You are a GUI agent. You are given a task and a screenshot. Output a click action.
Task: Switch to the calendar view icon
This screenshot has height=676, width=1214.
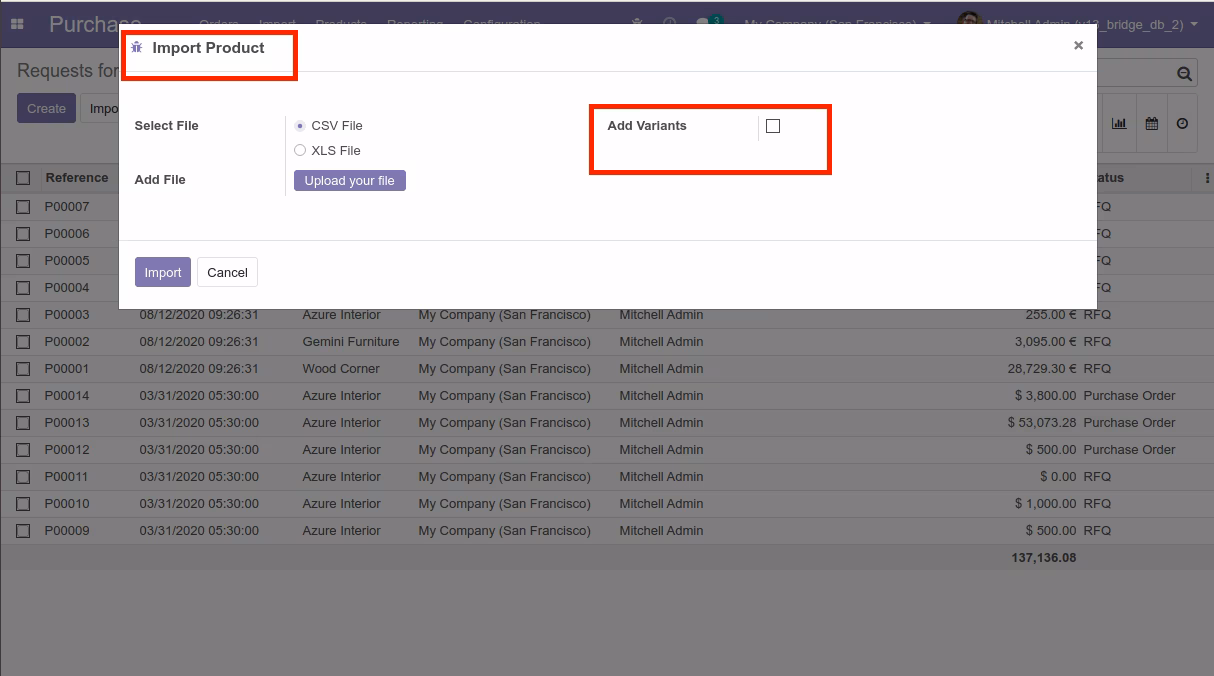(x=1152, y=123)
